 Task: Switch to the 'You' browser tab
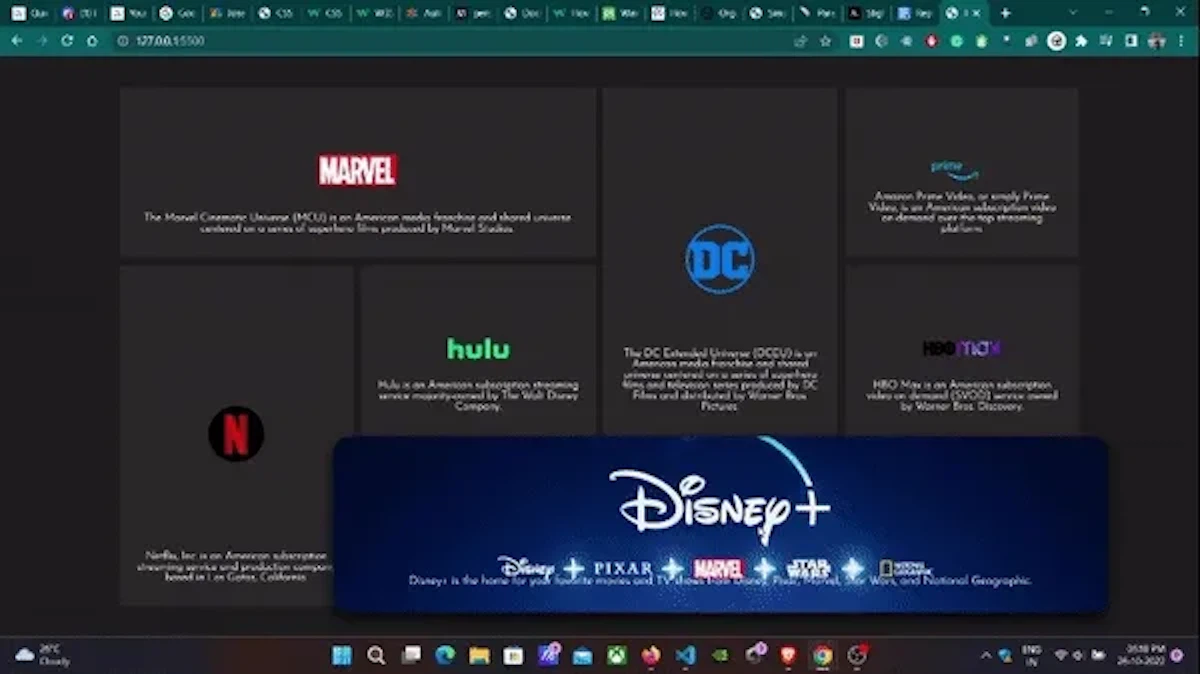click(128, 13)
